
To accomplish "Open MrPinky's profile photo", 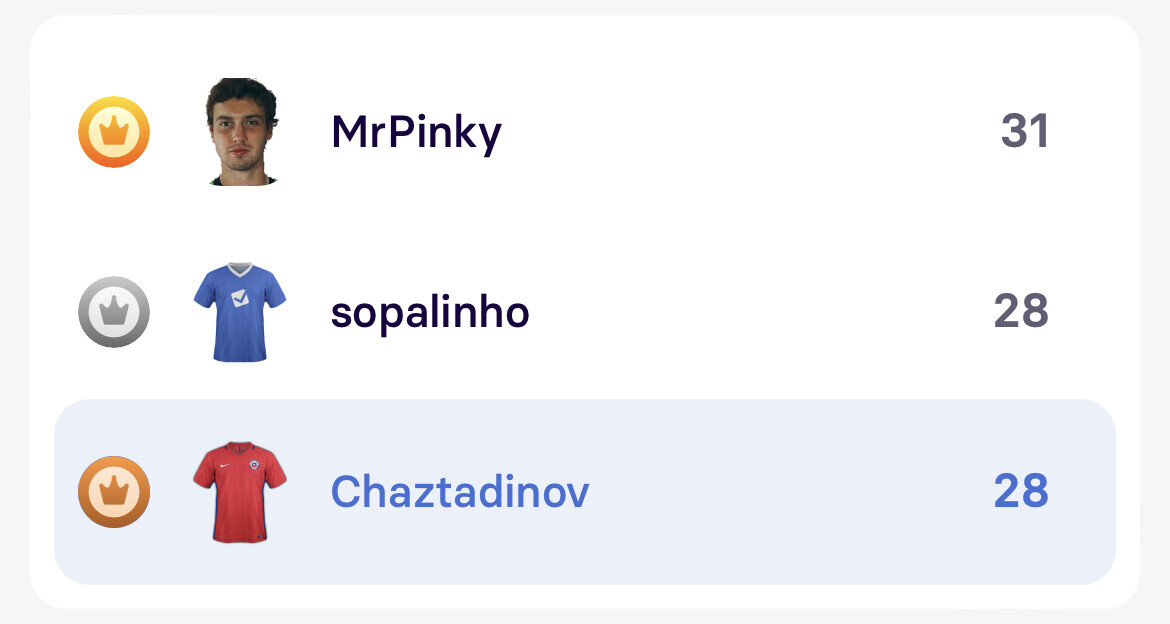I will 241,132.
